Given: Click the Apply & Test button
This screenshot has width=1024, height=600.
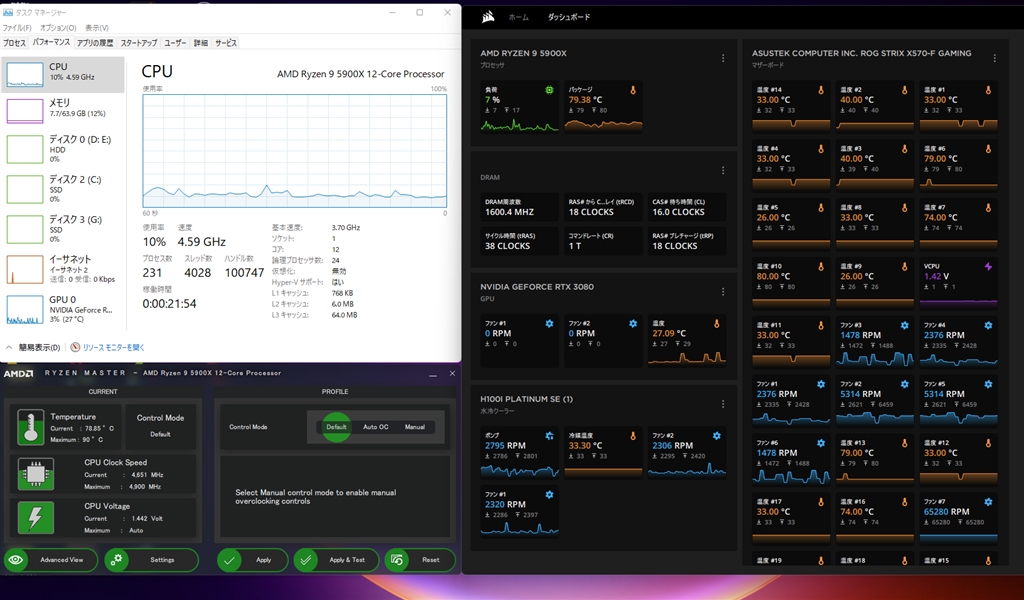Looking at the screenshot, I should (x=336, y=560).
